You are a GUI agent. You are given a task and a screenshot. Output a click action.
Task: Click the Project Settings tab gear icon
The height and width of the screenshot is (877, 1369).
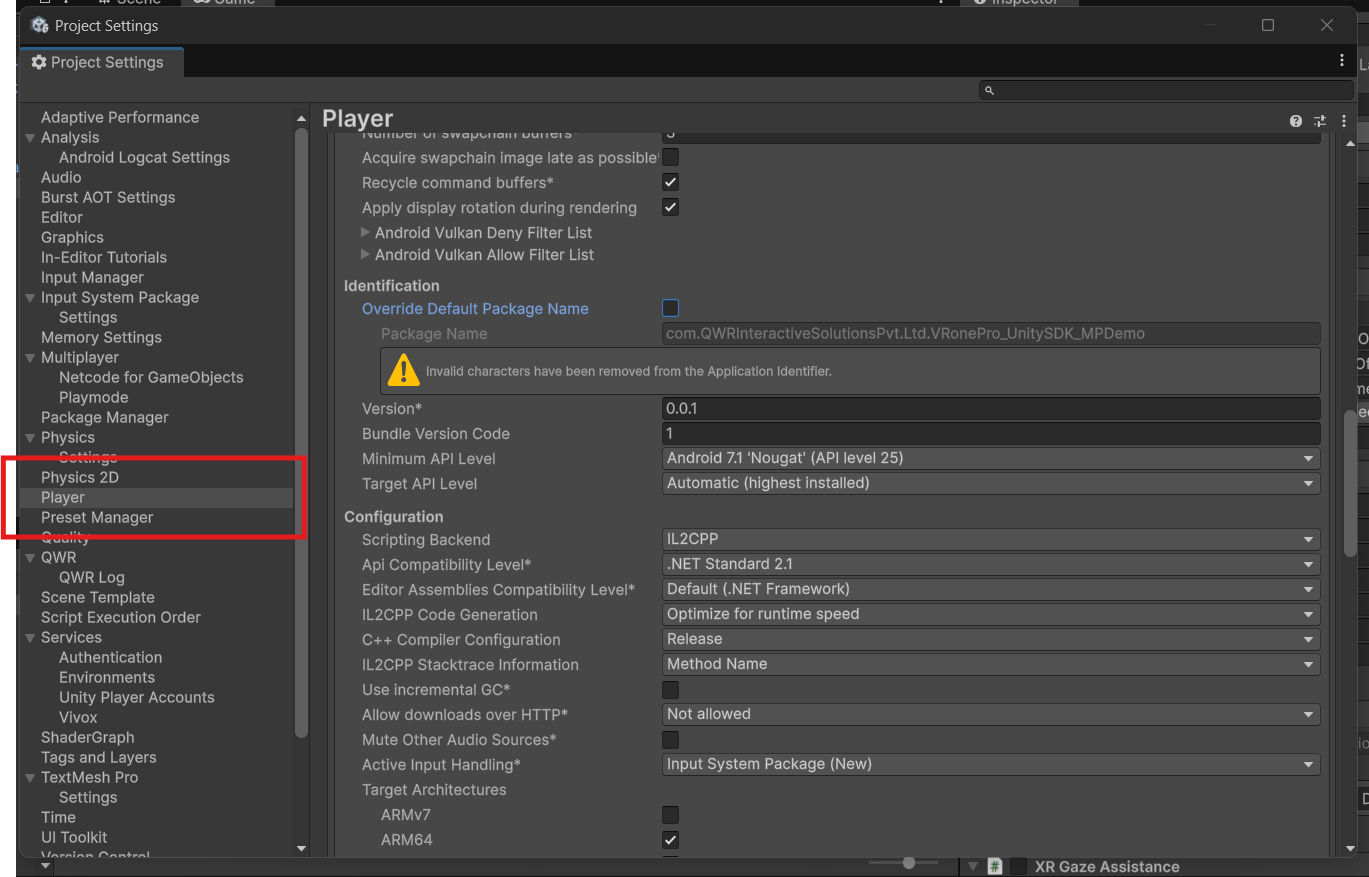point(39,62)
